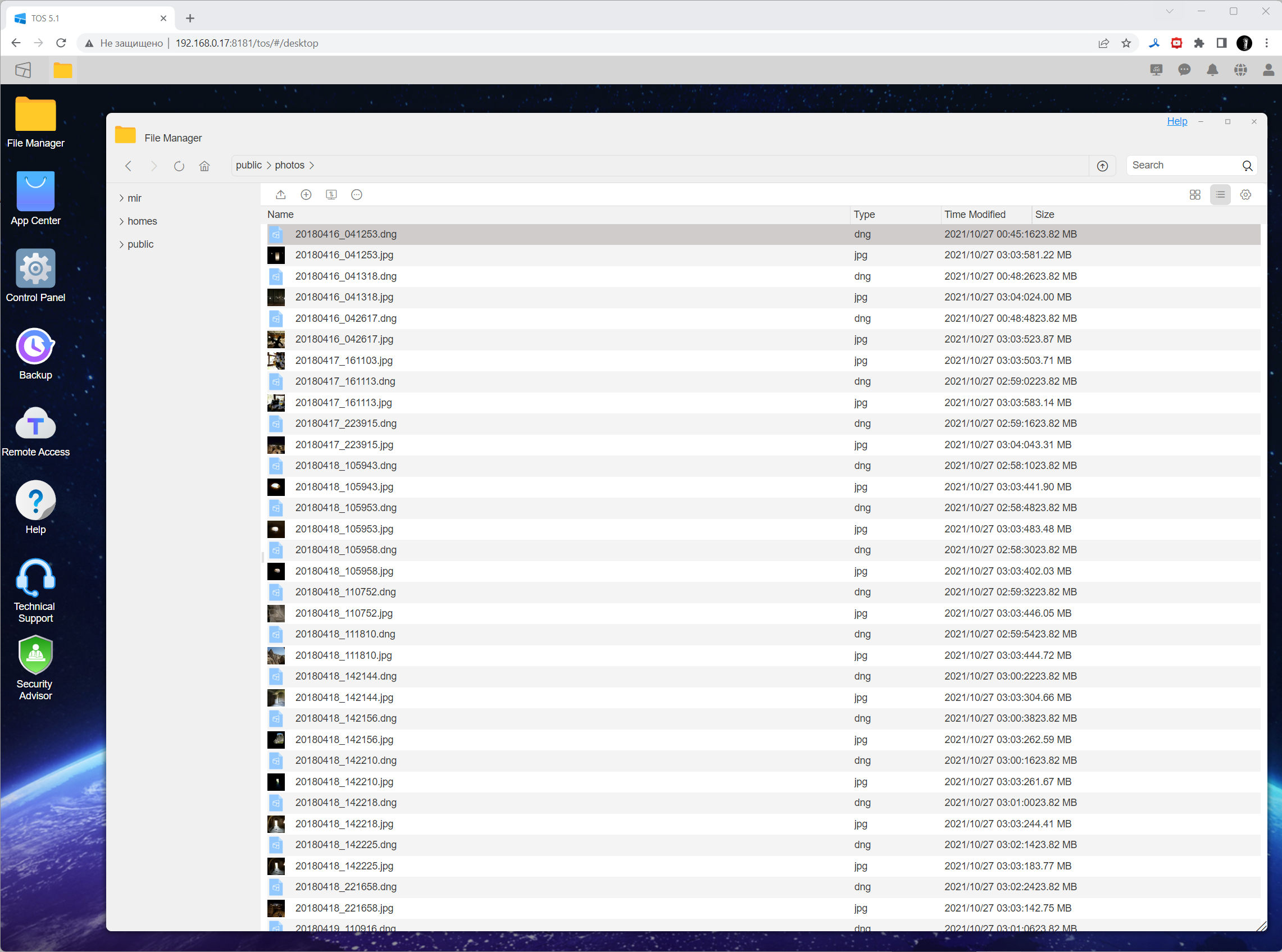Switch to thumbnail grid view

[1195, 195]
